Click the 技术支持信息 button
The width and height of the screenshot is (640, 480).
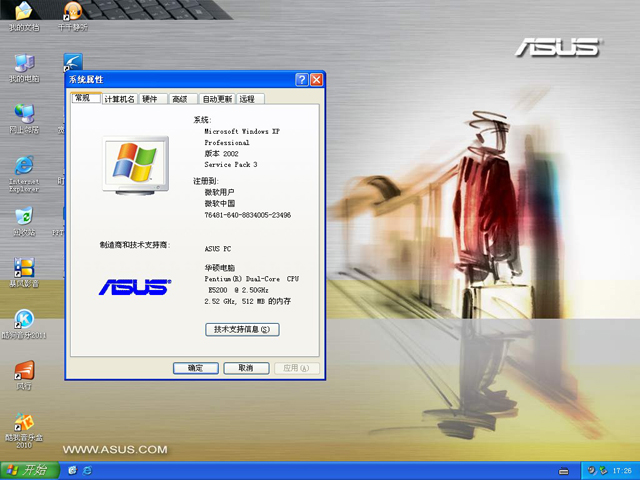[x=242, y=329]
